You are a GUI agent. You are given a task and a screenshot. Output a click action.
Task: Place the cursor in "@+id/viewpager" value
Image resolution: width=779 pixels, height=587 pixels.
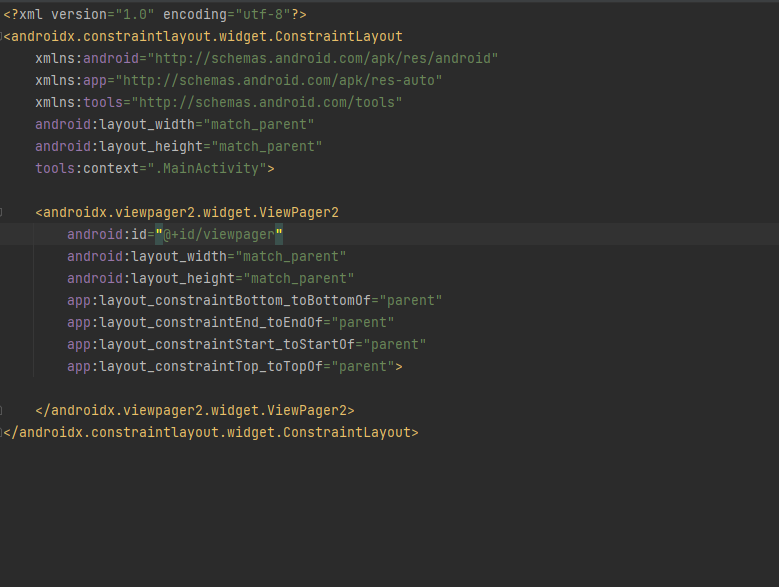(219, 234)
